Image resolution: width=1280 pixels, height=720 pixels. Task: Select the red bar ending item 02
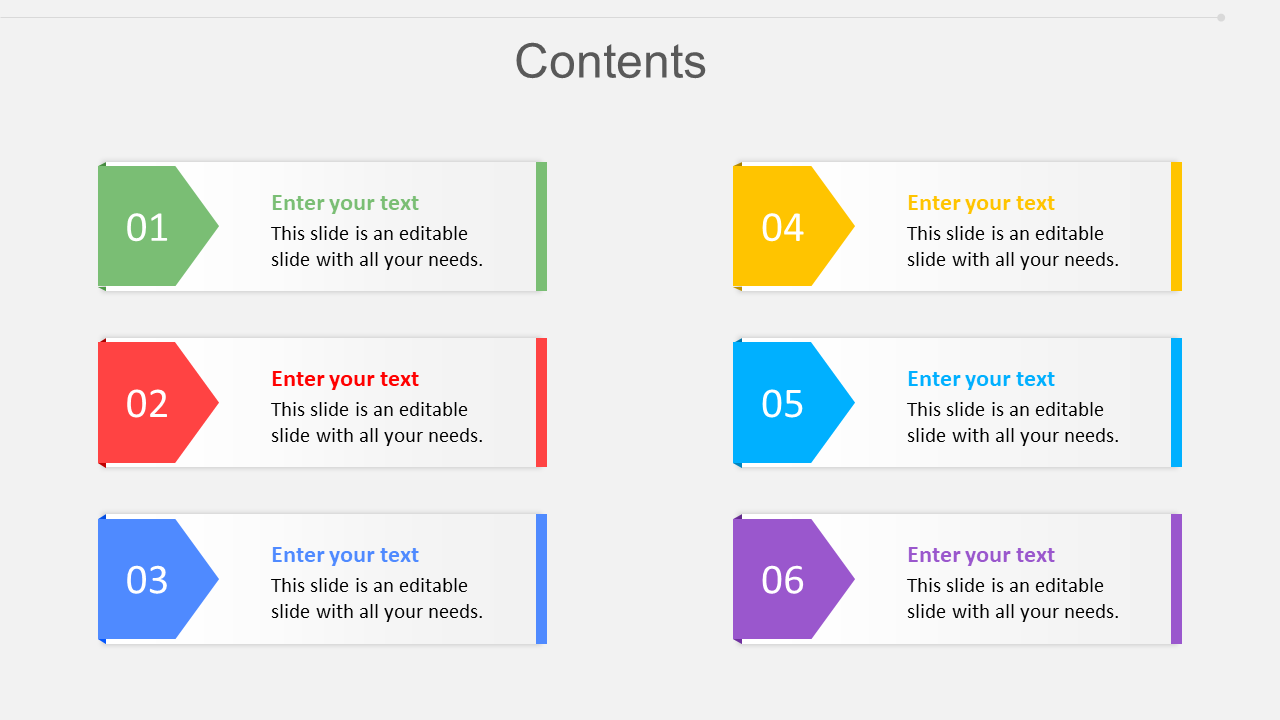point(541,403)
